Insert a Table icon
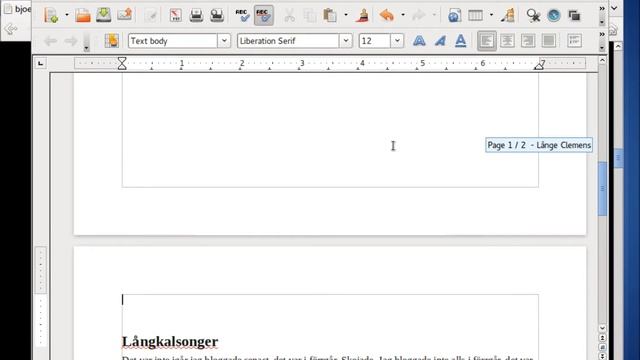640x360 pixels. 476,16
